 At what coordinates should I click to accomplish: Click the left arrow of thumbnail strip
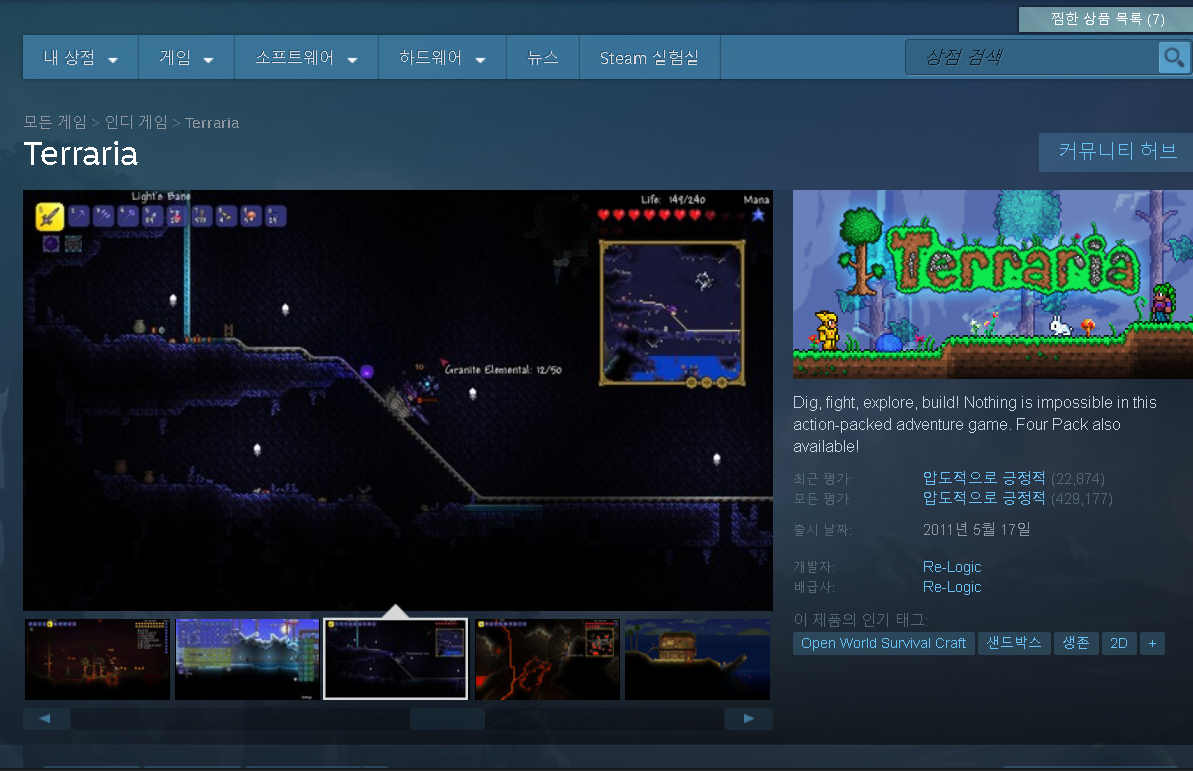[46, 718]
